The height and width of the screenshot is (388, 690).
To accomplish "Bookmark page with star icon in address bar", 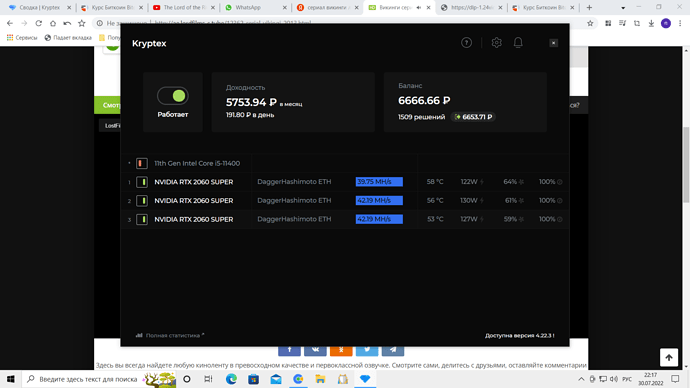I will [590, 23].
